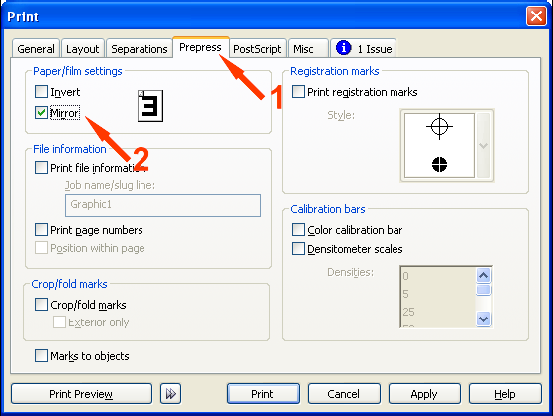Click the Apply button
The image size is (553, 416).
(425, 393)
